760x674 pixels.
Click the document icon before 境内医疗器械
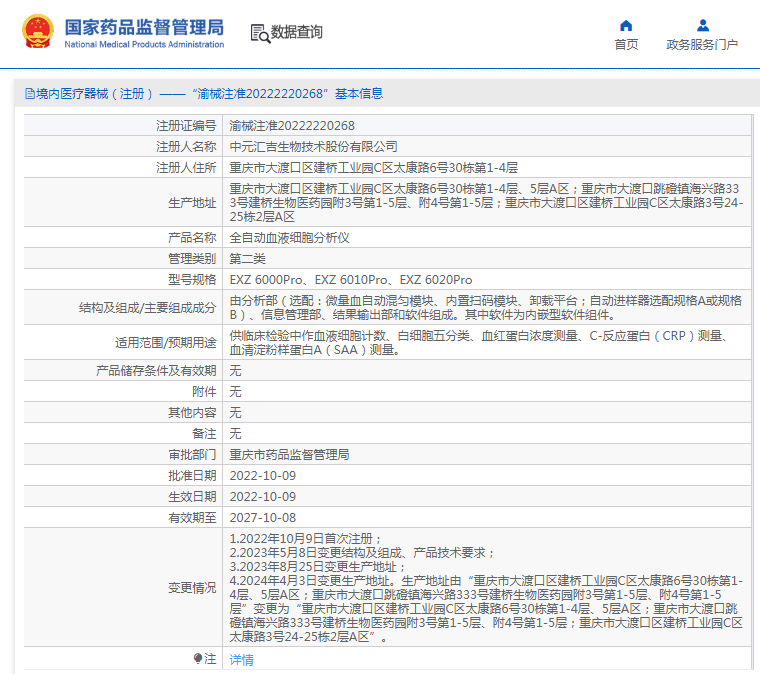click(30, 94)
